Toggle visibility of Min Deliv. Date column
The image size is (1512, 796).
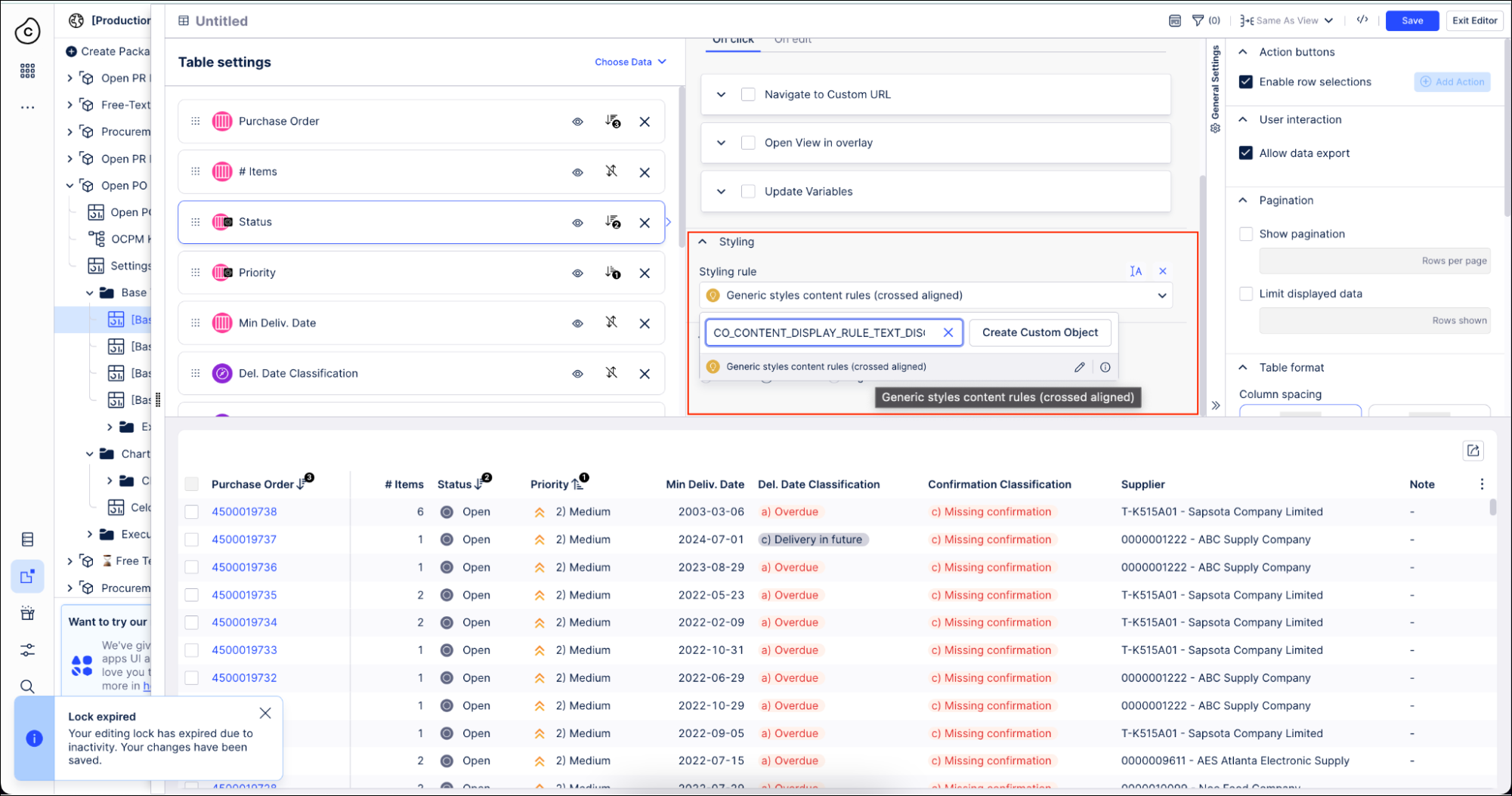577,323
